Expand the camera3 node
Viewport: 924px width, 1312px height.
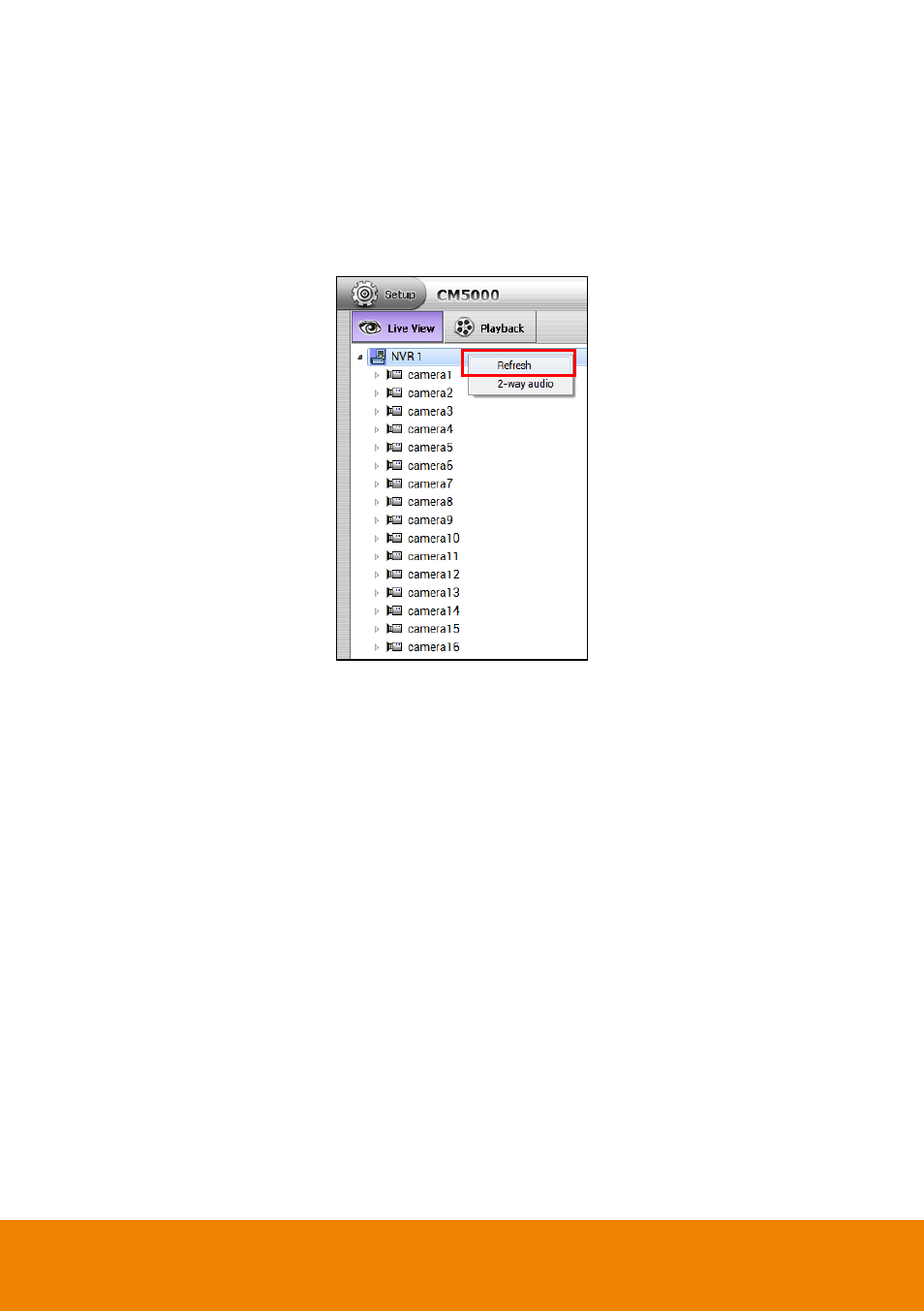pos(377,412)
